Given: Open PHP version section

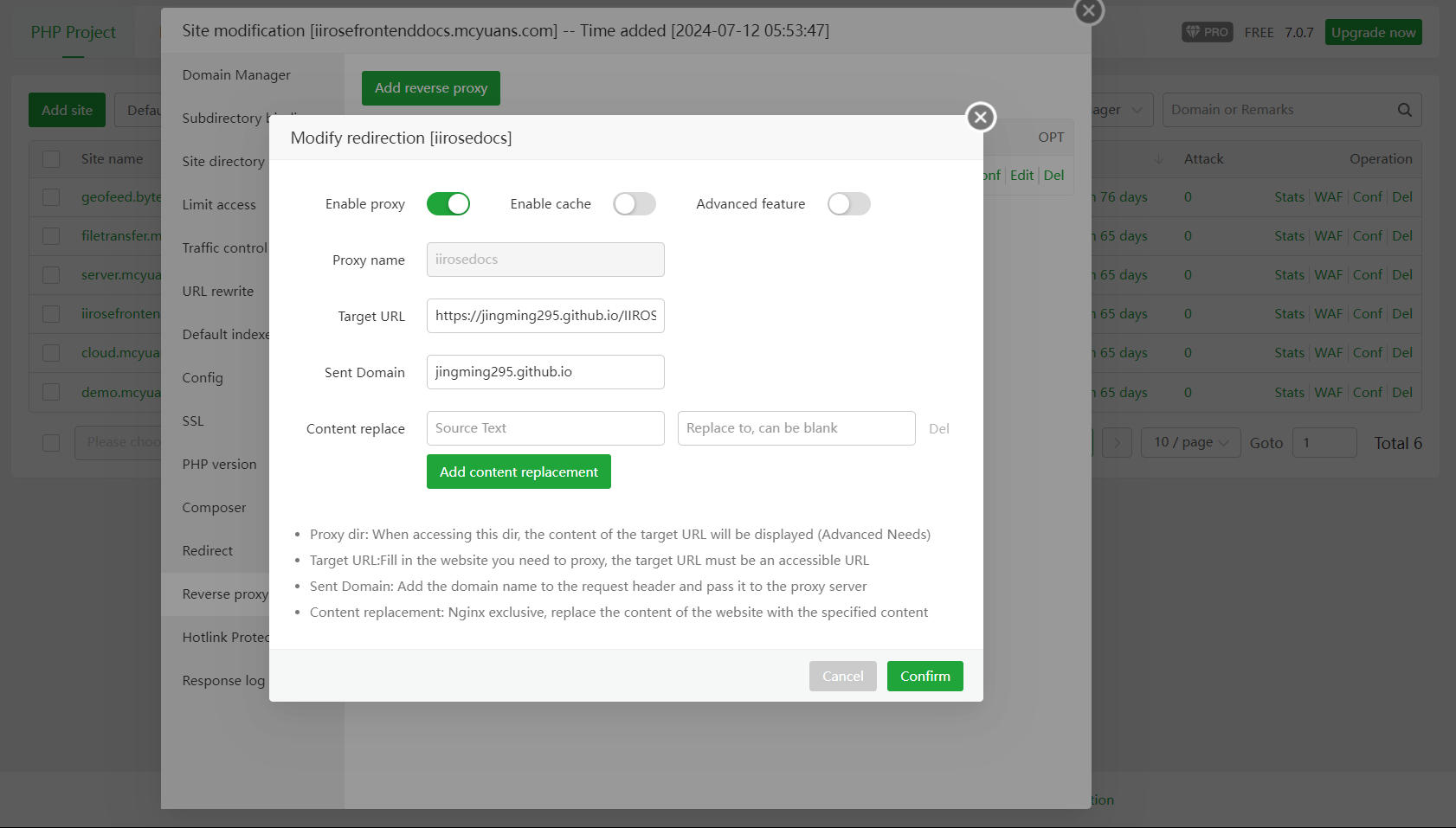Looking at the screenshot, I should click(219, 465).
